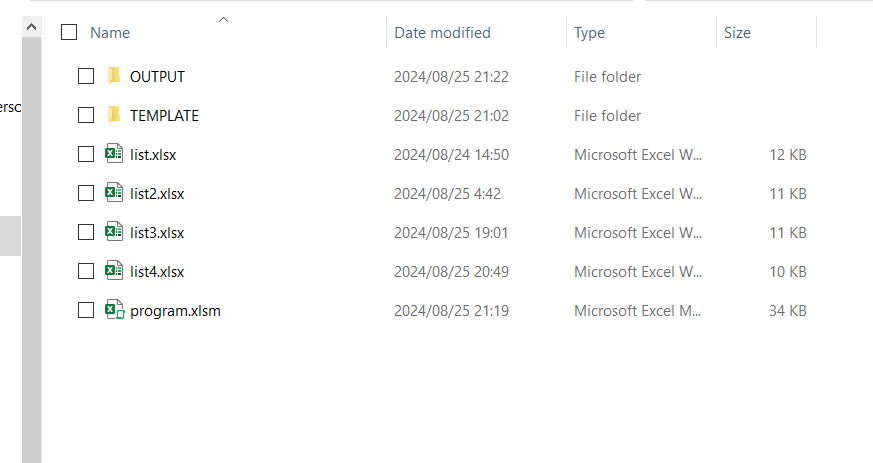The height and width of the screenshot is (463, 873).
Task: Click the list2.xlsx Excel file icon
Action: [114, 193]
